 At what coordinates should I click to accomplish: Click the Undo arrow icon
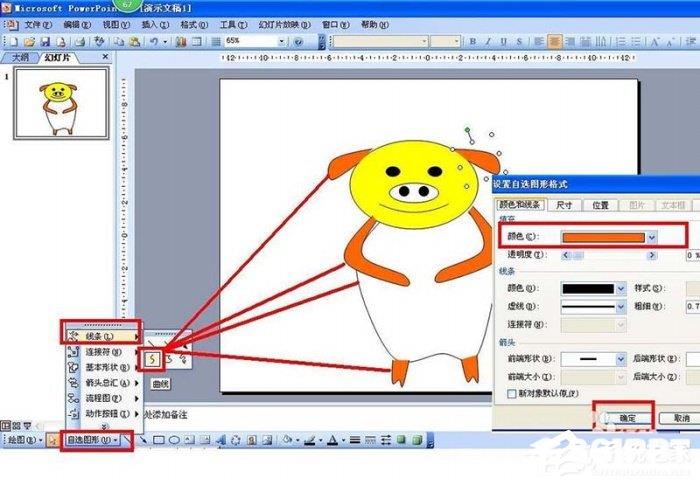point(154,42)
